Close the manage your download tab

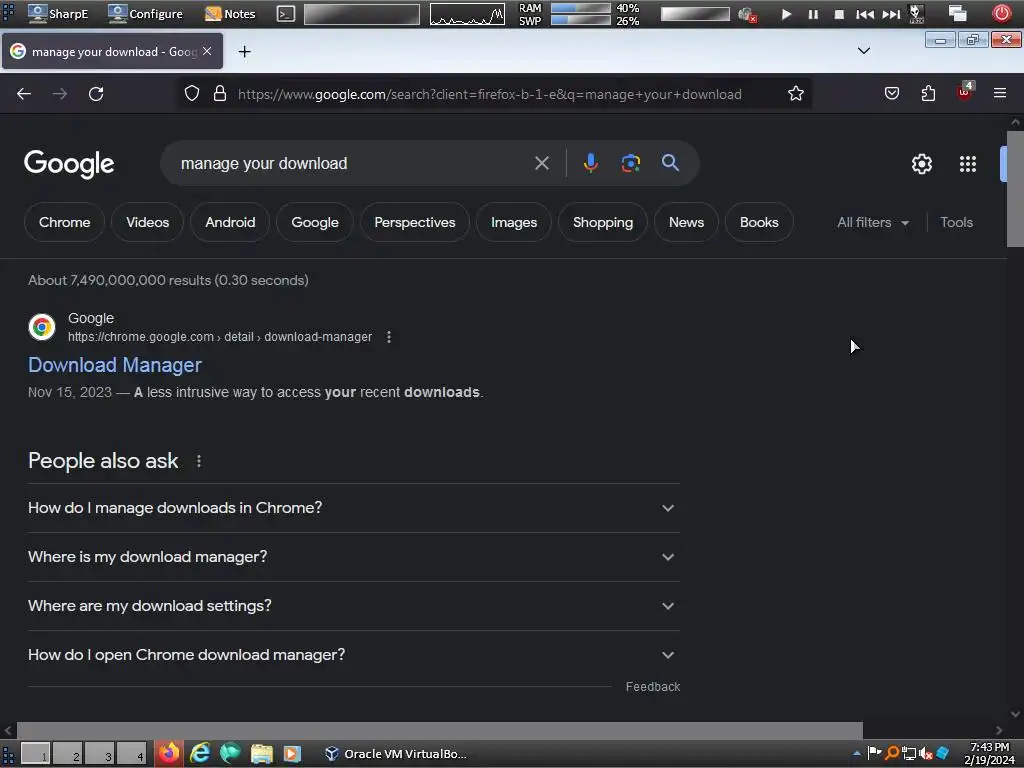(207, 51)
